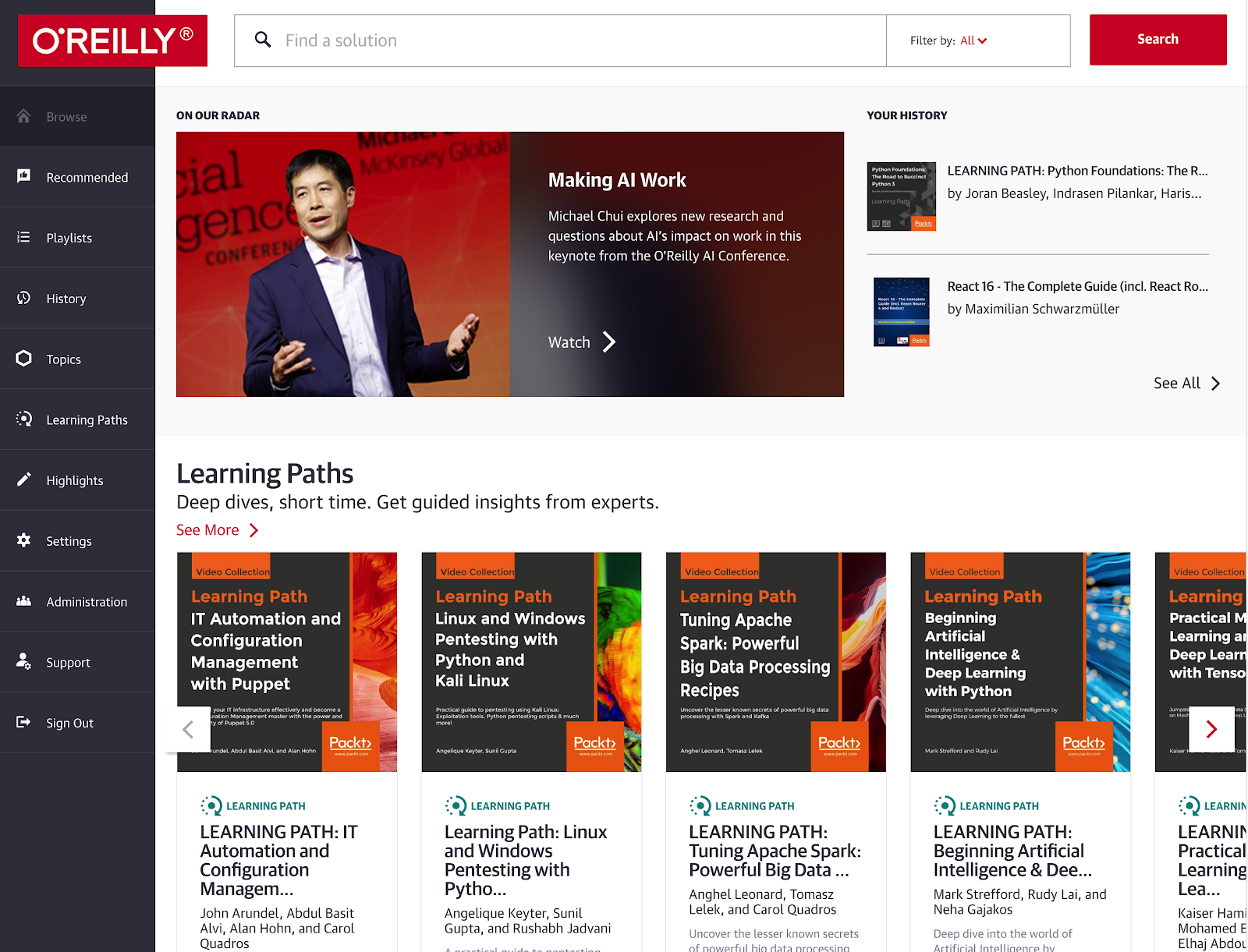Click the O'Reilly logo
The height and width of the screenshot is (952, 1248).
(x=113, y=41)
